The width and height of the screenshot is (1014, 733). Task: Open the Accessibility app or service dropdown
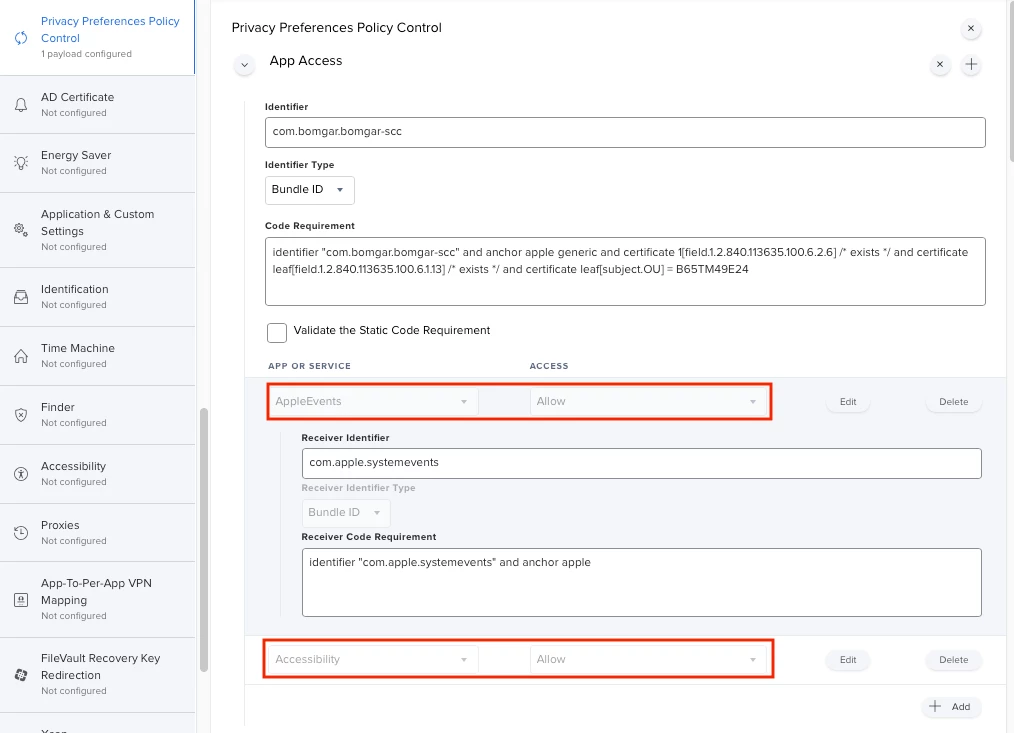click(x=373, y=660)
